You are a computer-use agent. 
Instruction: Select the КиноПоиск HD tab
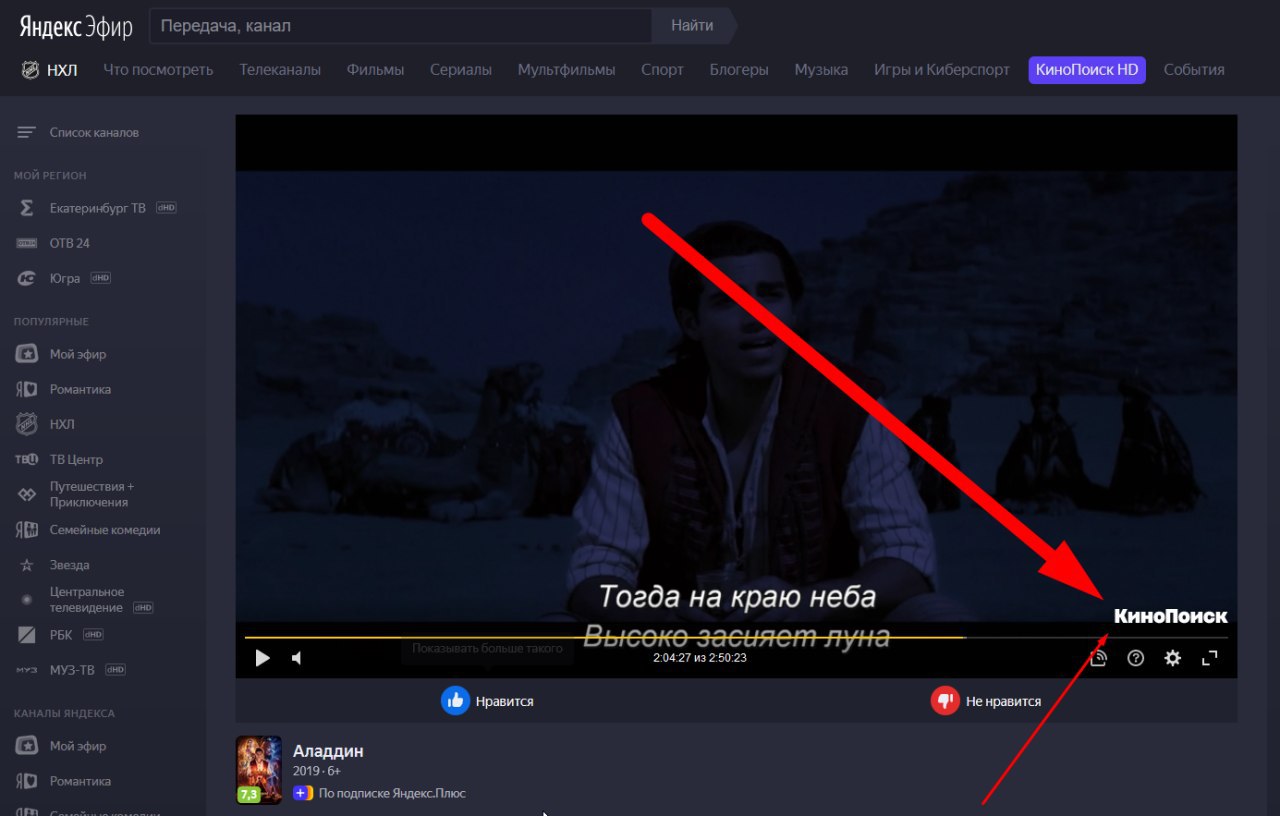coord(1087,70)
